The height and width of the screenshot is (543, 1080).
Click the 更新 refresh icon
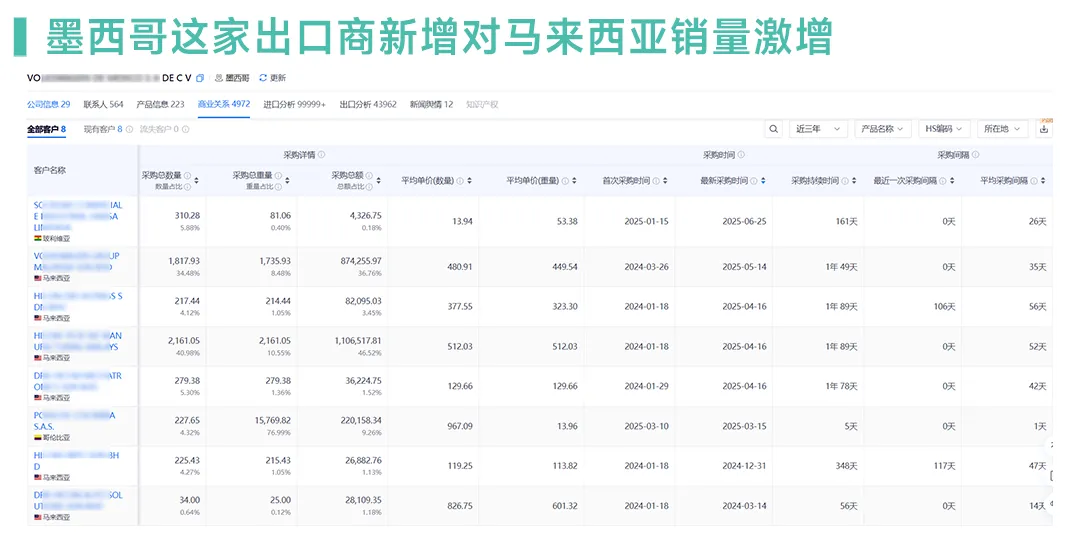263,78
